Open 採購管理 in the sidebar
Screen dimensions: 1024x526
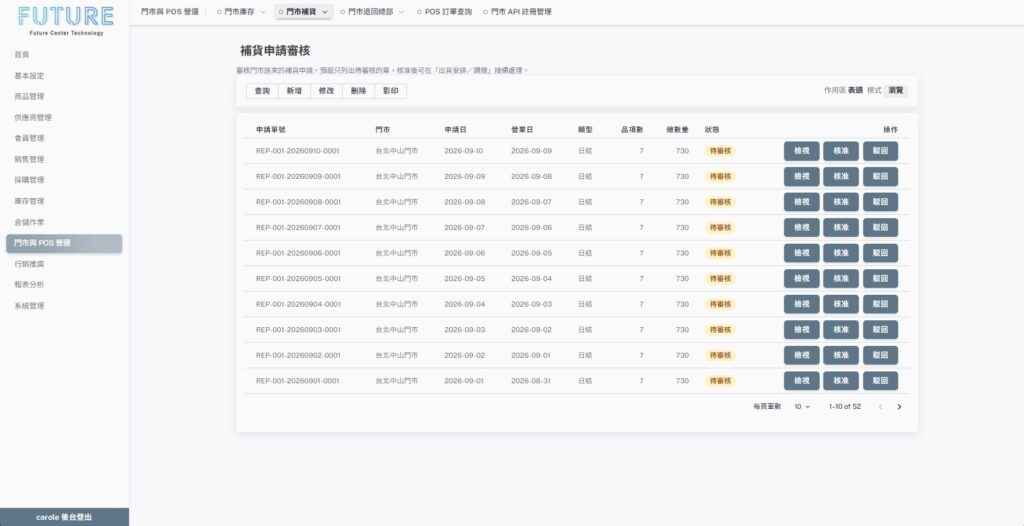pyautogui.click(x=64, y=180)
